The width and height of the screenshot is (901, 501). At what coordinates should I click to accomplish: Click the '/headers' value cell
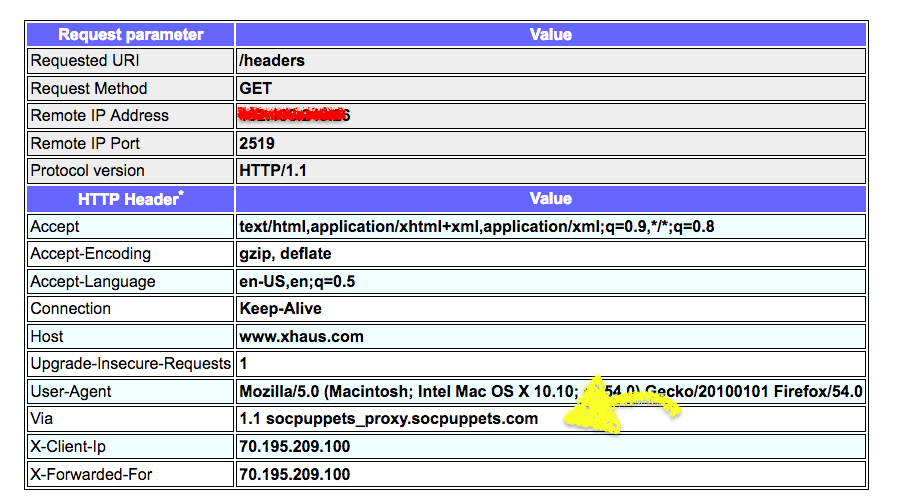550,61
